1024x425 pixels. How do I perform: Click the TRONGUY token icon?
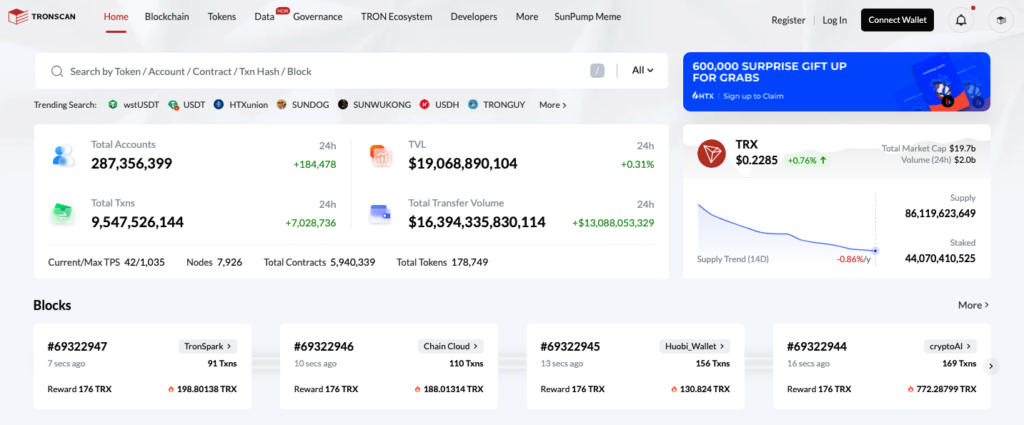tap(473, 104)
